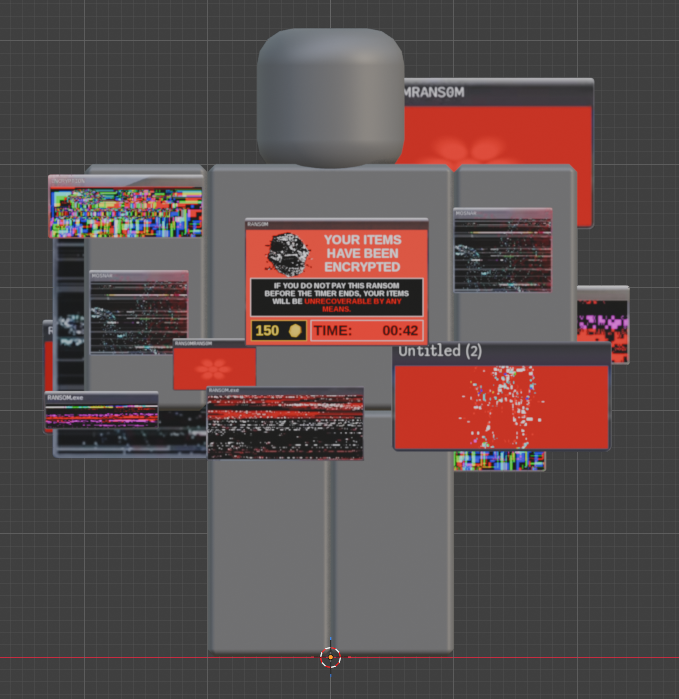Screen dimensions: 679x699
Task: Click the 'YOUR ITEMS HAVE BEEN ENCRYPTED' heading
Action: [x=362, y=253]
